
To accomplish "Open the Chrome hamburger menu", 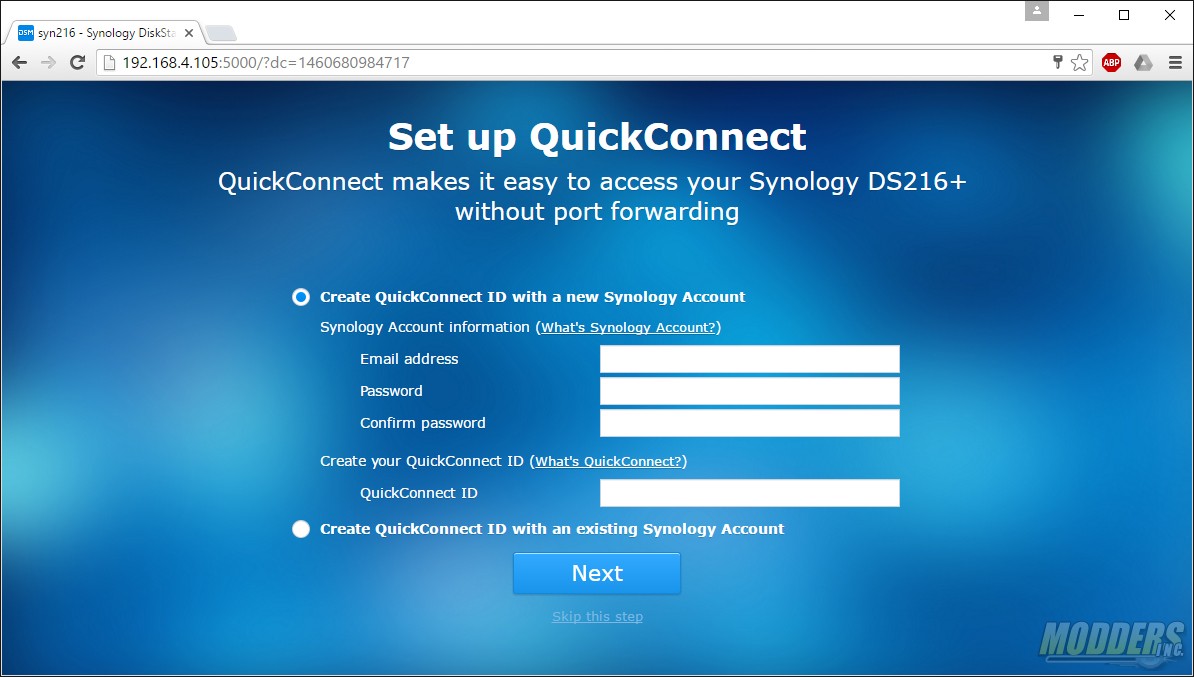I will click(1175, 62).
